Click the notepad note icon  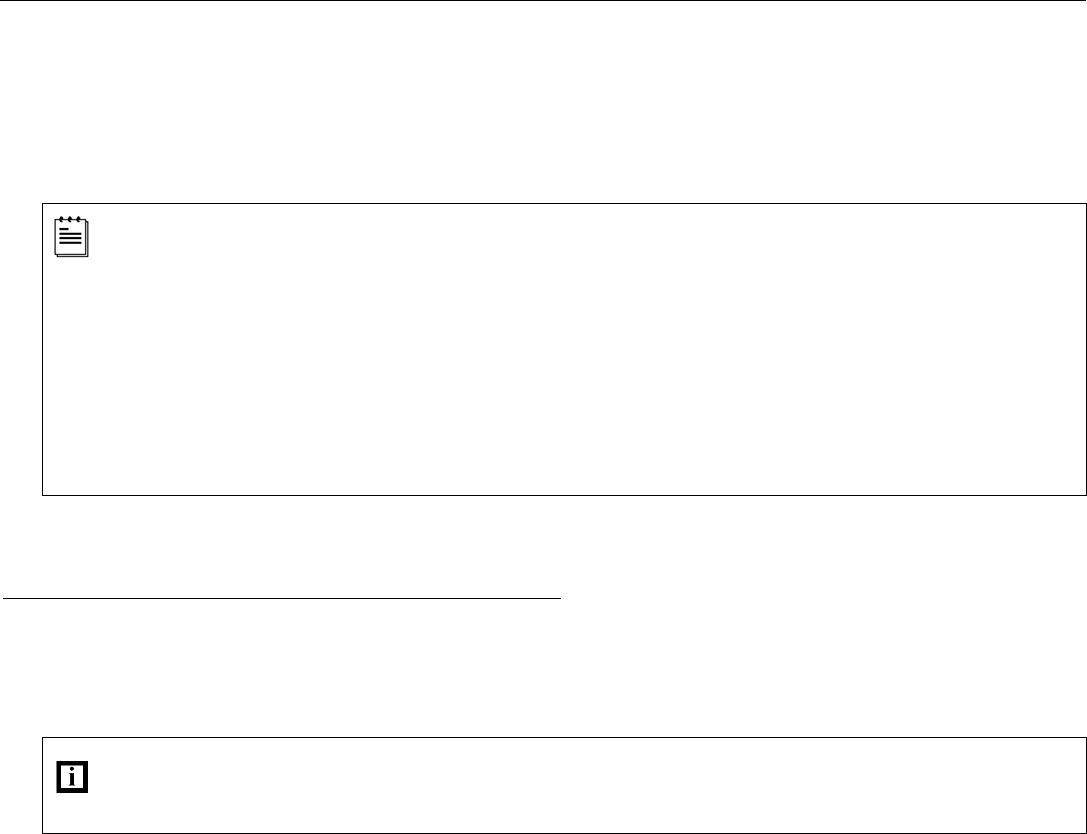point(71,236)
